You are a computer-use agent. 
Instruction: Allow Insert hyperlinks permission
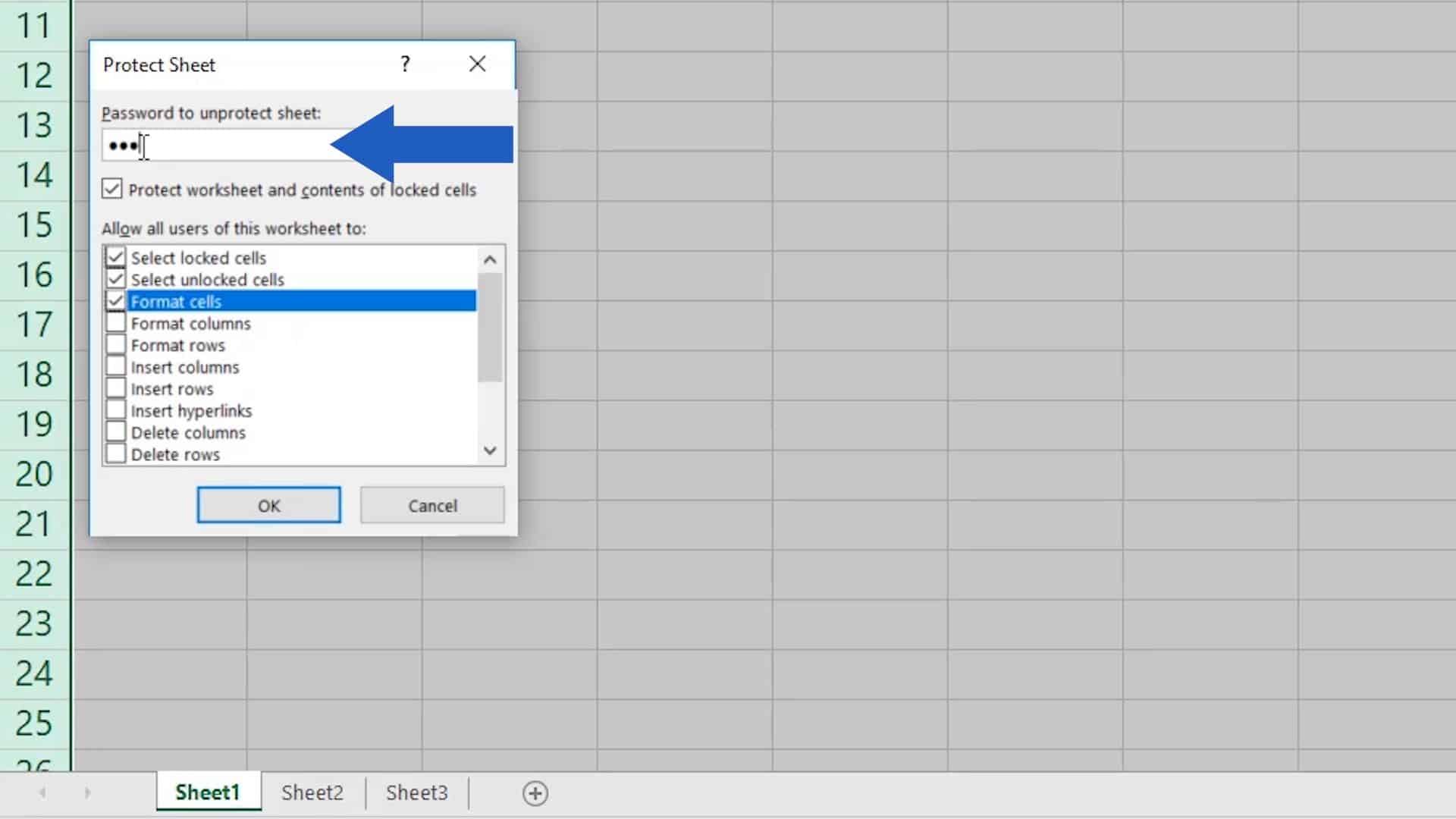coord(115,410)
